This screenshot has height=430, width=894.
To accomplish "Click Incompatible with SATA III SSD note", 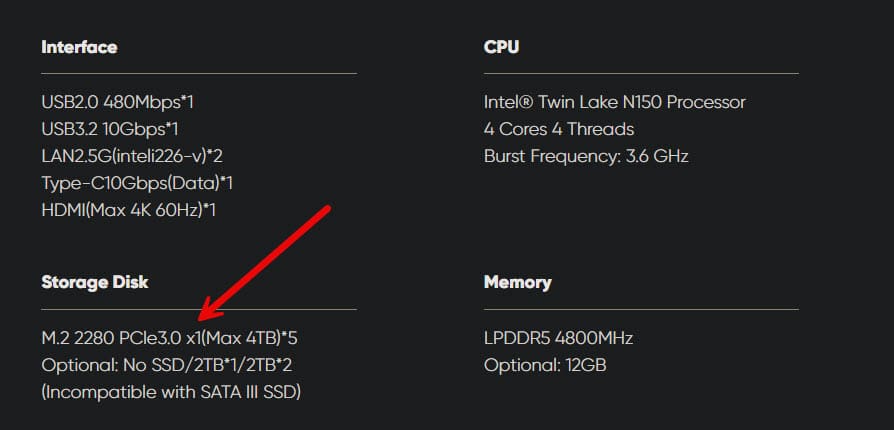I will [171, 392].
